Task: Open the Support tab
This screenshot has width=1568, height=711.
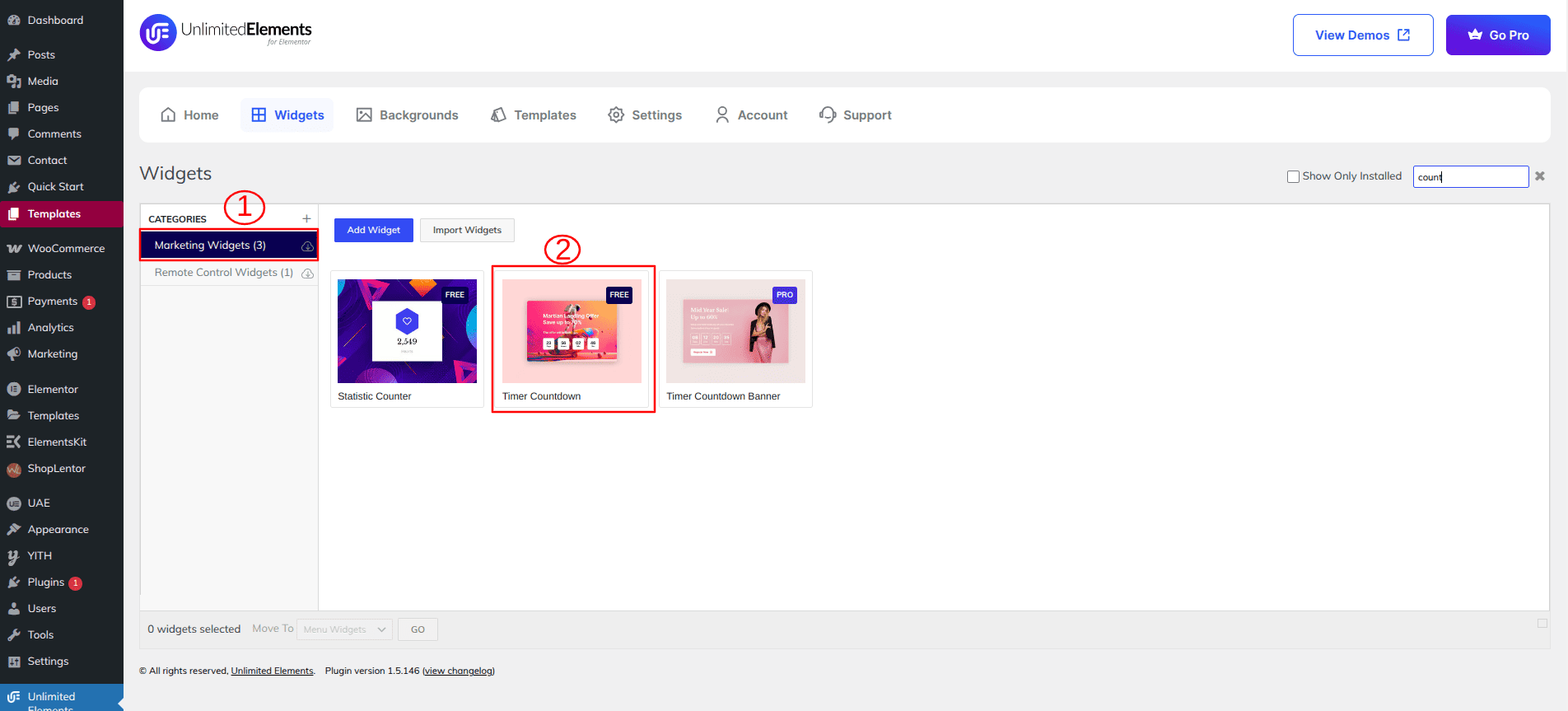Action: [x=856, y=115]
